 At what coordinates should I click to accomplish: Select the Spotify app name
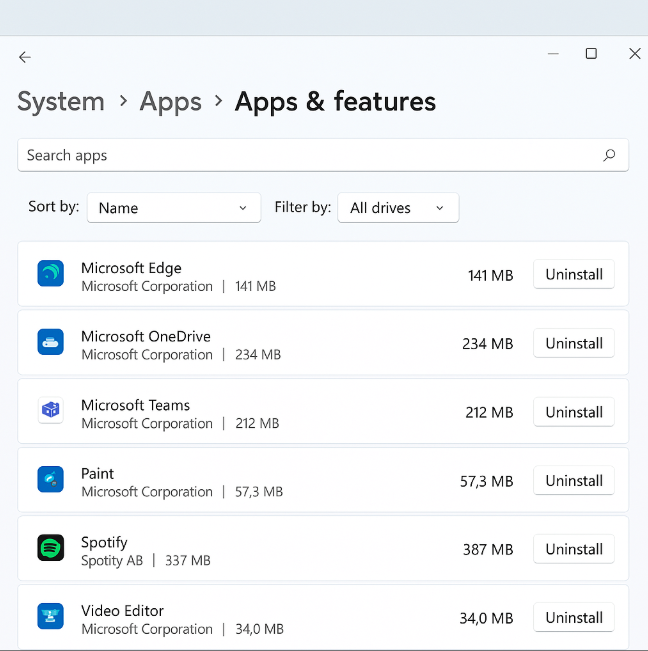(104, 543)
